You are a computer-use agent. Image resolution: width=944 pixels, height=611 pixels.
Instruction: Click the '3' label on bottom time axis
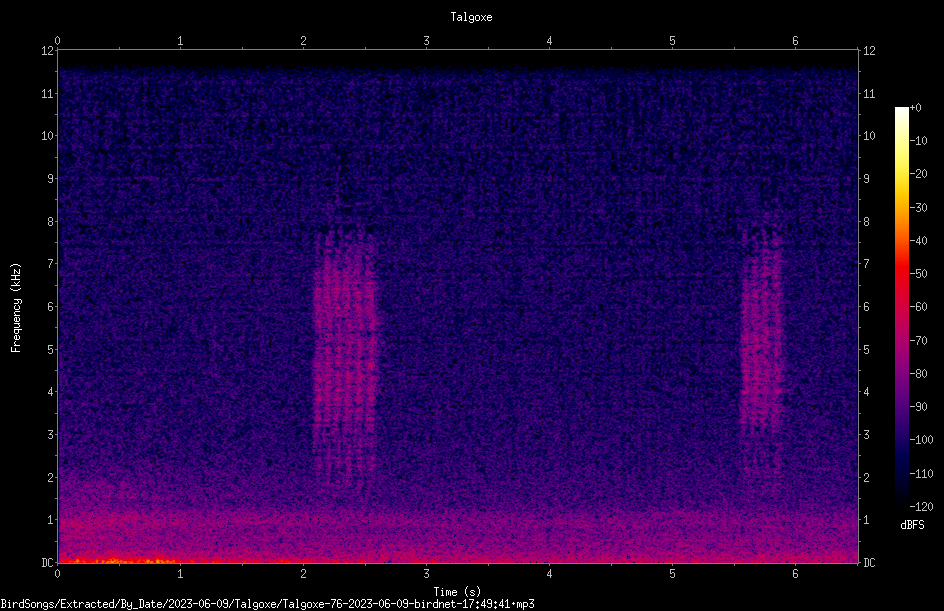(x=426, y=574)
